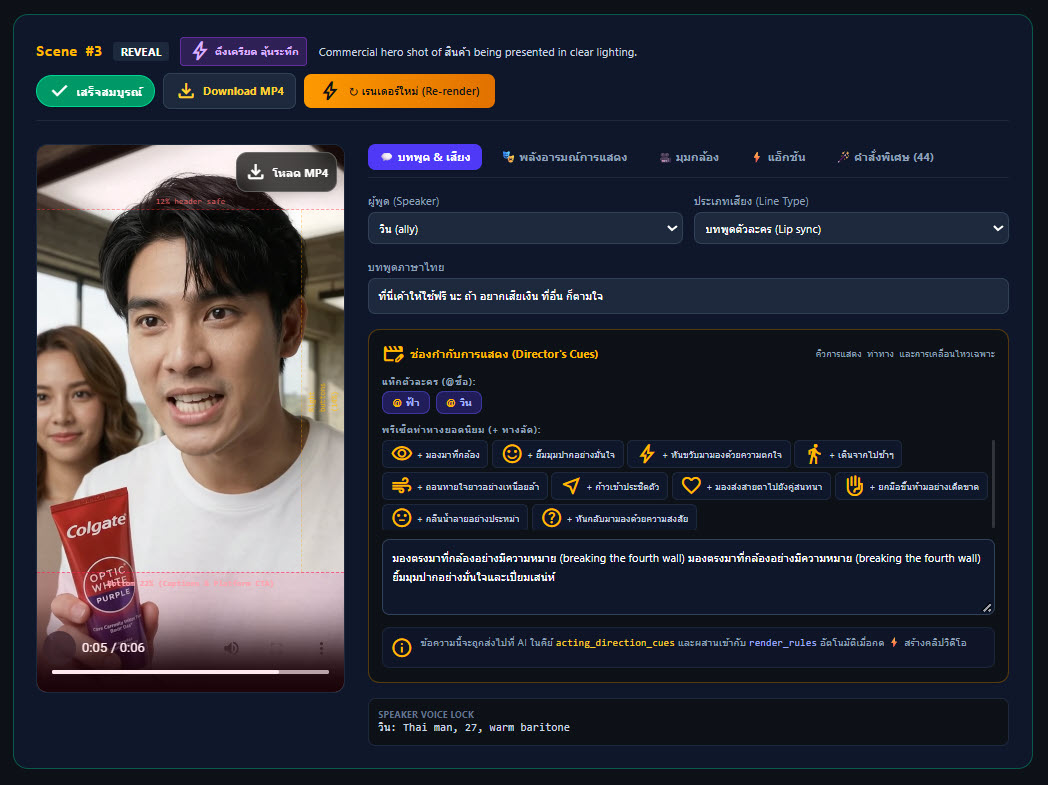Image resolution: width=1048 pixels, height=785 pixels.
Task: Open the Line Type dropdown
Action: coord(851,228)
